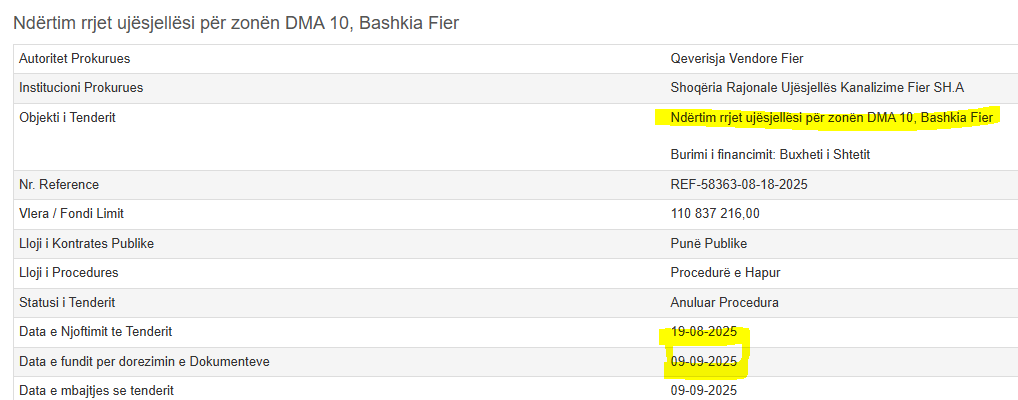The height and width of the screenshot is (400, 1018).
Task: Click the highlighted announcement date 19-08-2025
Action: pyautogui.click(x=704, y=332)
